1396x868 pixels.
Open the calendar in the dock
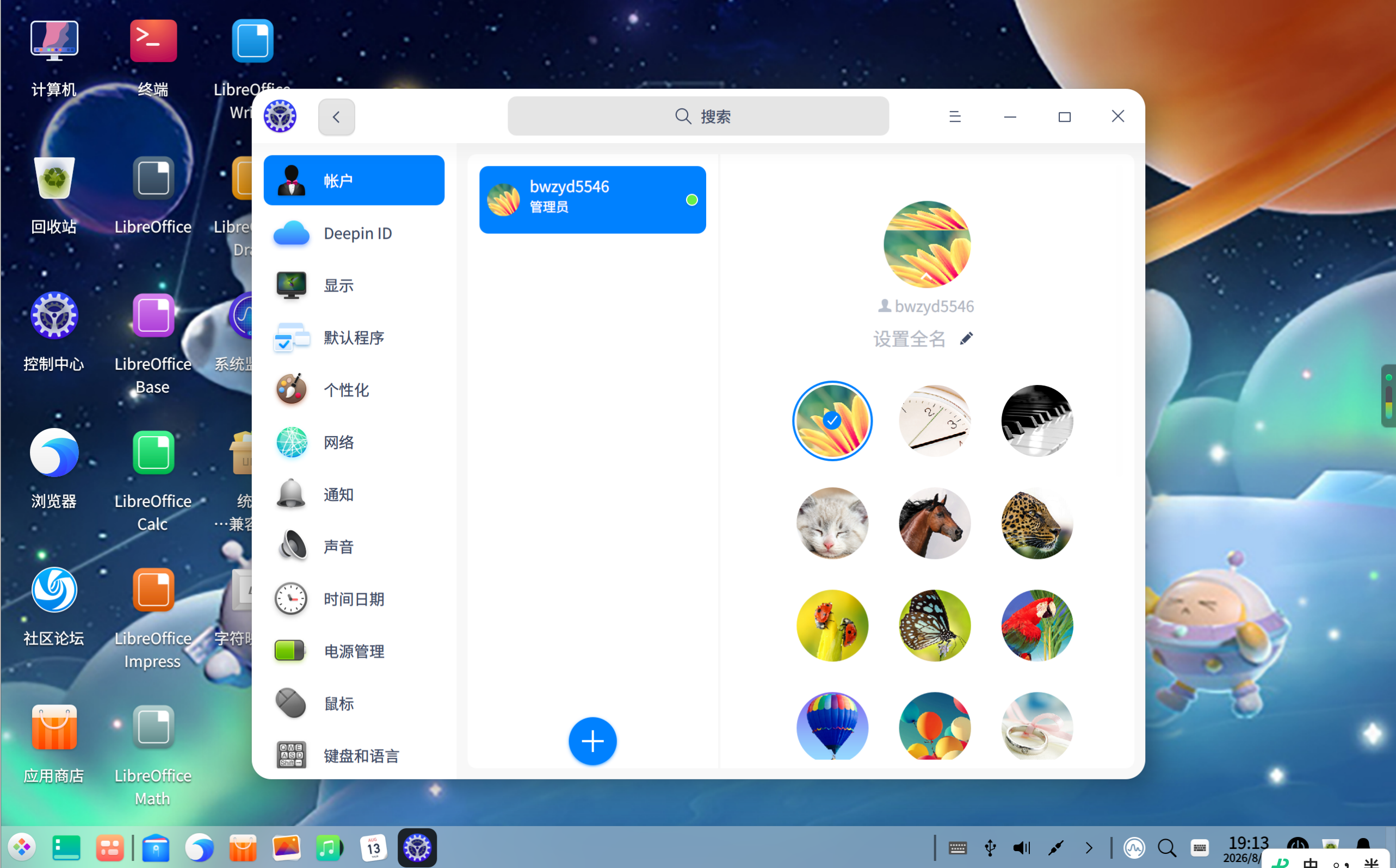[x=373, y=847]
